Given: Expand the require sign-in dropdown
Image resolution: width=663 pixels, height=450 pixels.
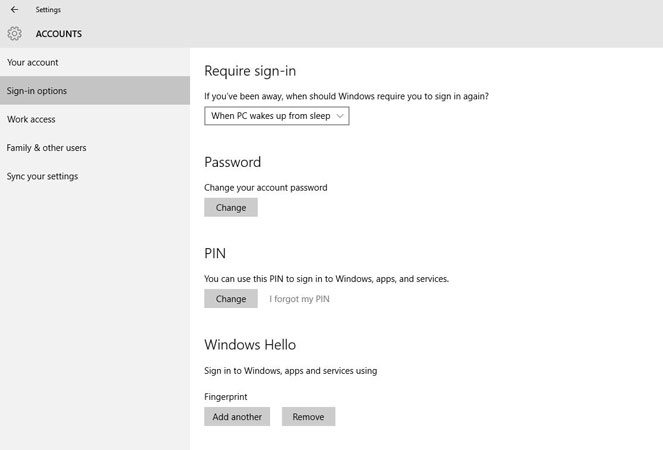Looking at the screenshot, I should click(277, 116).
